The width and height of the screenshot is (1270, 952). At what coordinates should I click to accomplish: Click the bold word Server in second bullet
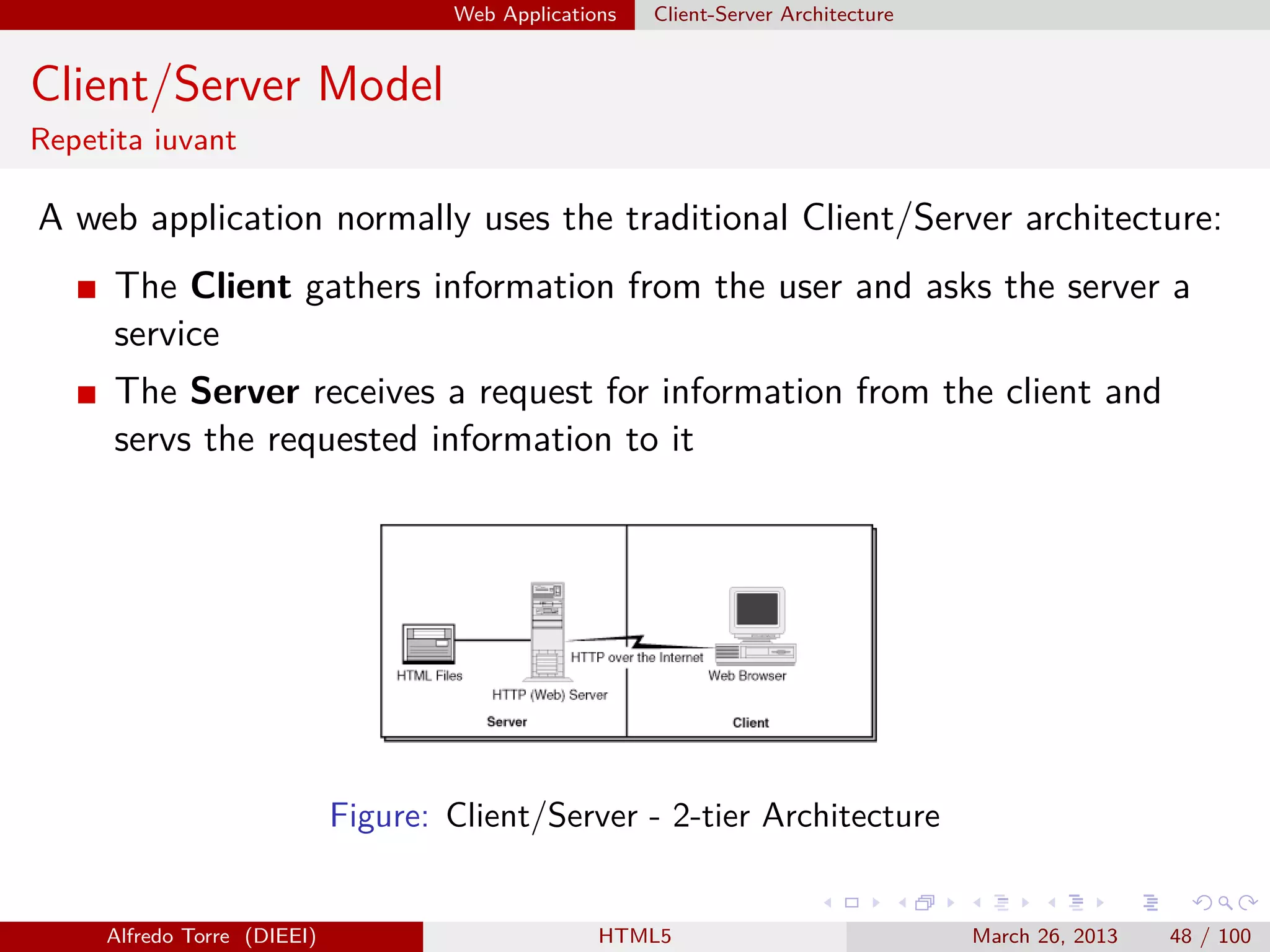click(x=245, y=392)
